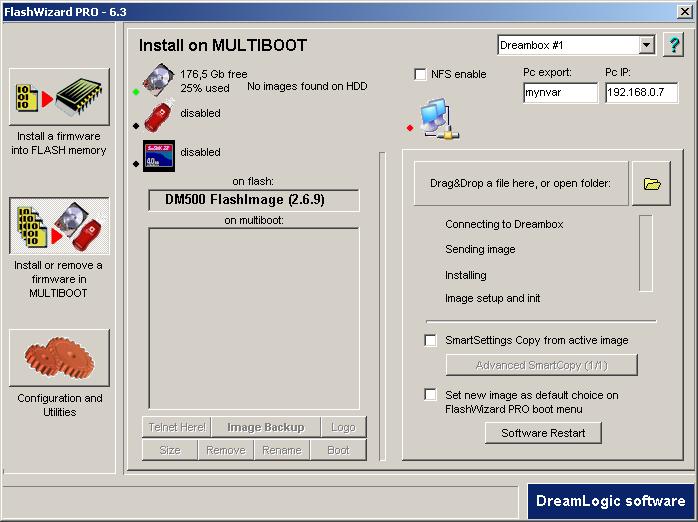The image size is (698, 522).
Task: Select Install or remove firmware in MULTIBOOT
Action: coord(59,226)
